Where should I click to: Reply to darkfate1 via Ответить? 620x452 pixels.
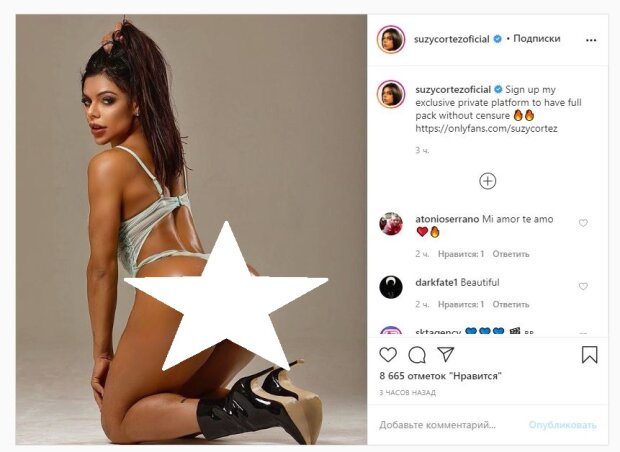pos(510,304)
